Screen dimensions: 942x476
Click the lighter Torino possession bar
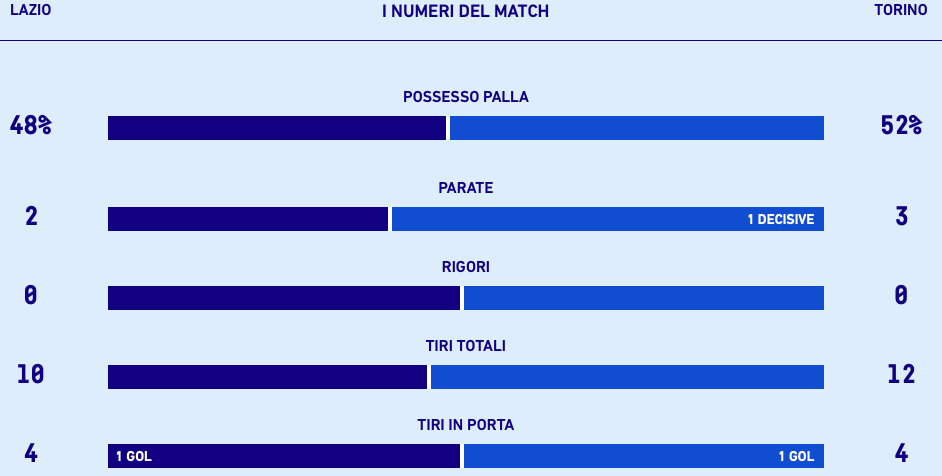click(x=637, y=128)
